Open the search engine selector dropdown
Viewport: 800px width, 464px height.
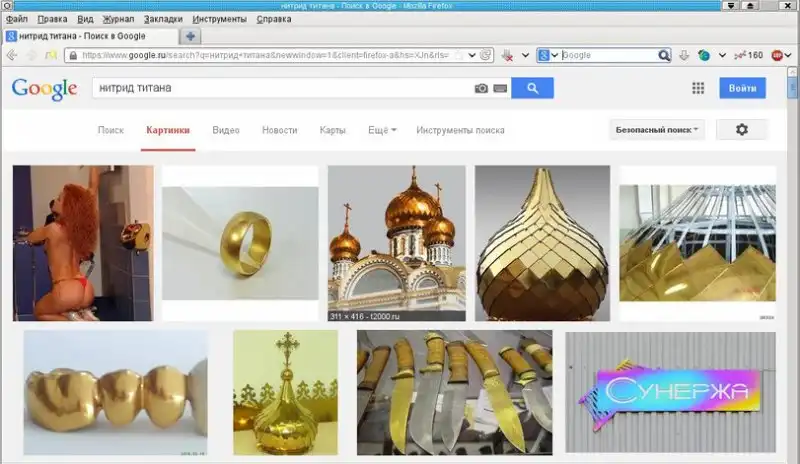pos(549,55)
